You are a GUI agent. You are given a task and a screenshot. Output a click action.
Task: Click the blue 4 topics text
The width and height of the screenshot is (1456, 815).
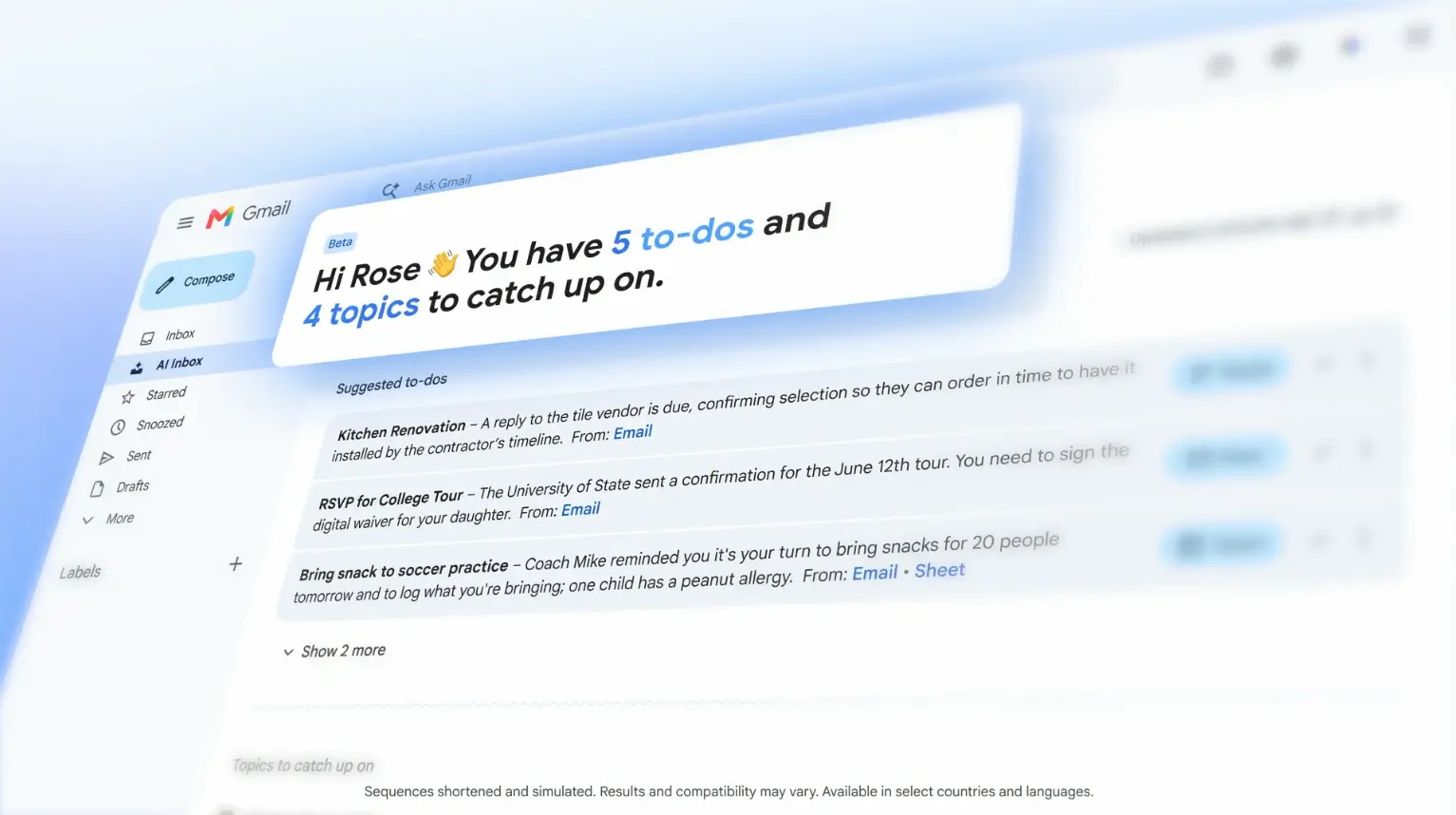pyautogui.click(x=361, y=312)
